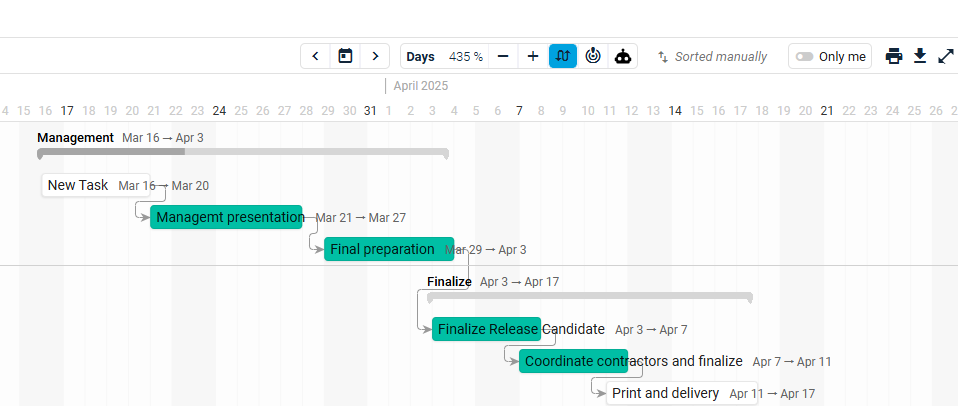This screenshot has width=958, height=406.
Task: Expand chart to fullscreen
Action: [x=946, y=56]
